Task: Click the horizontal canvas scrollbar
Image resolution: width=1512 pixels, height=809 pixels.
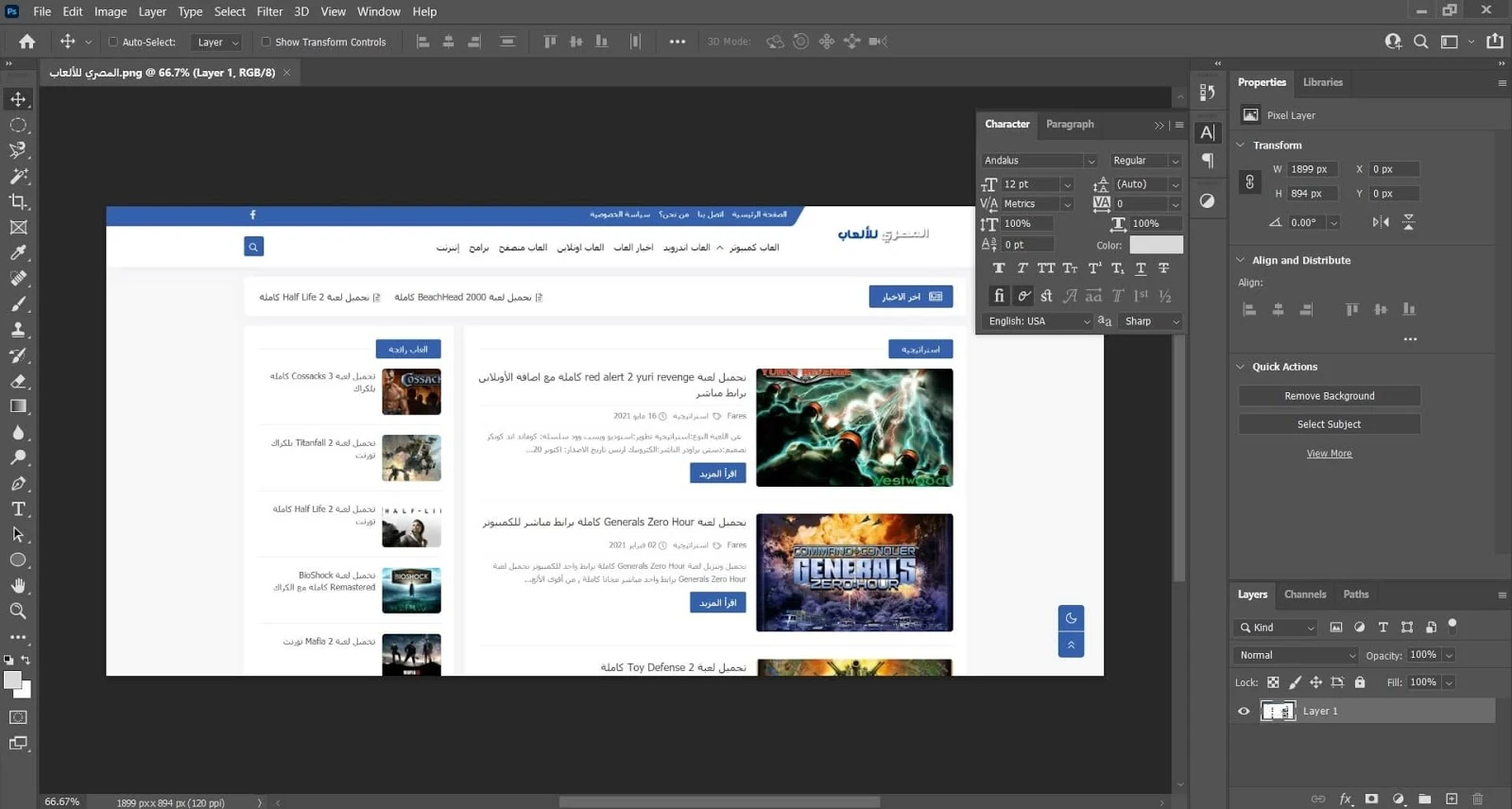Action: click(719, 802)
